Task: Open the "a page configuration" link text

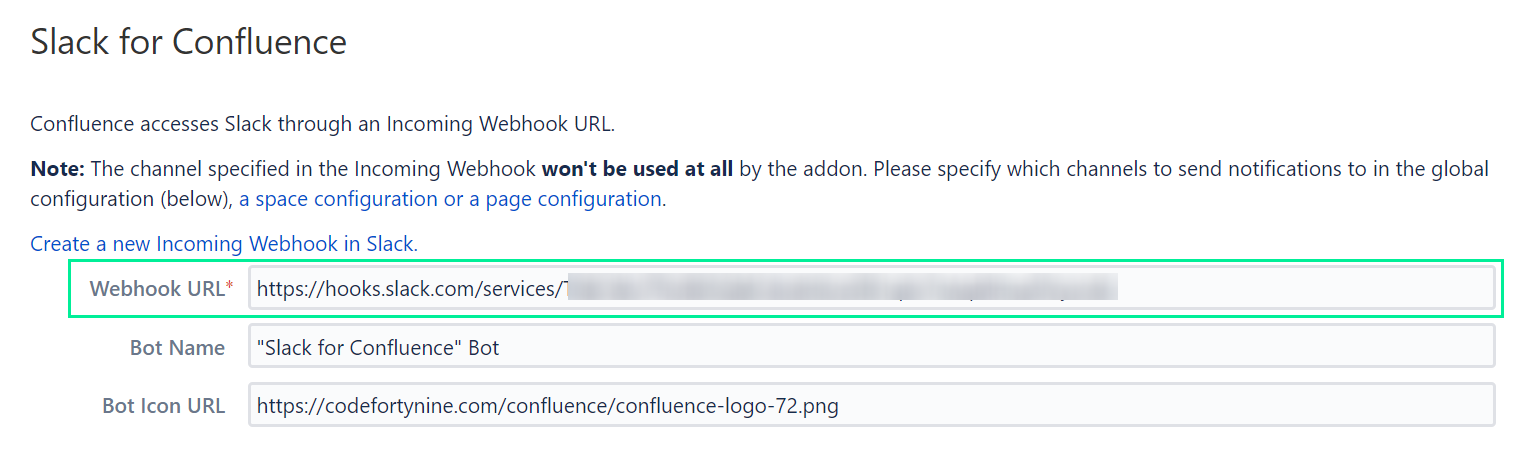Action: click(573, 199)
